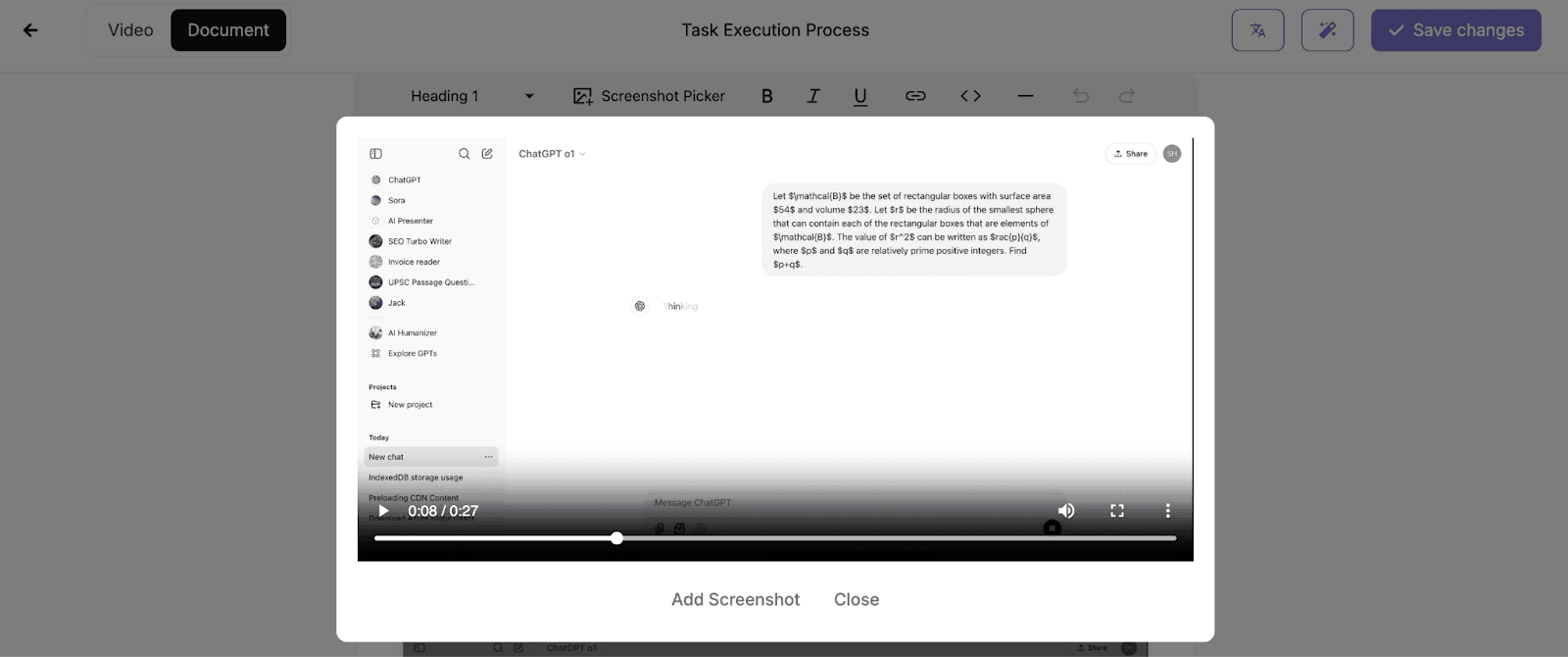Open the ChatGPT o1 model dropdown
This screenshot has height=657, width=1568.
pyautogui.click(x=552, y=154)
